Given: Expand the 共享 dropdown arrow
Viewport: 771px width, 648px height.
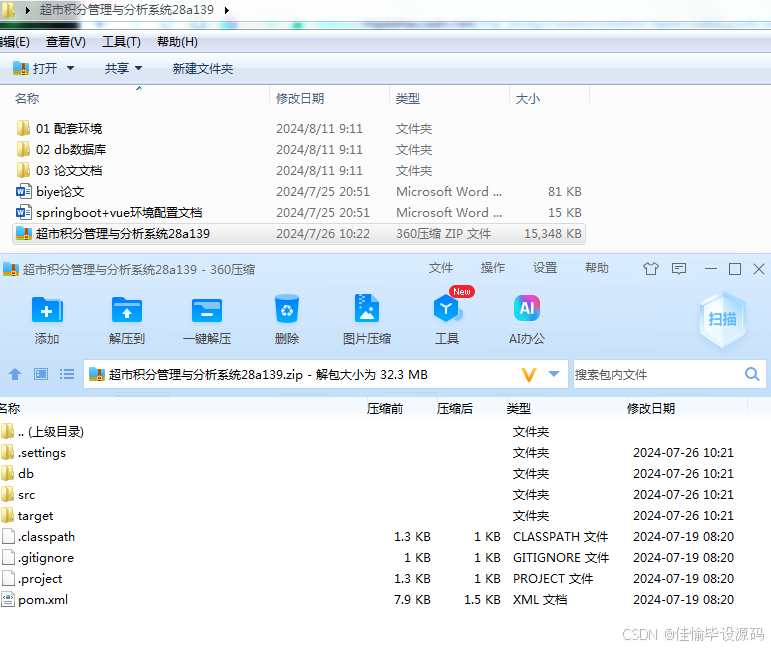Looking at the screenshot, I should pyautogui.click(x=138, y=68).
